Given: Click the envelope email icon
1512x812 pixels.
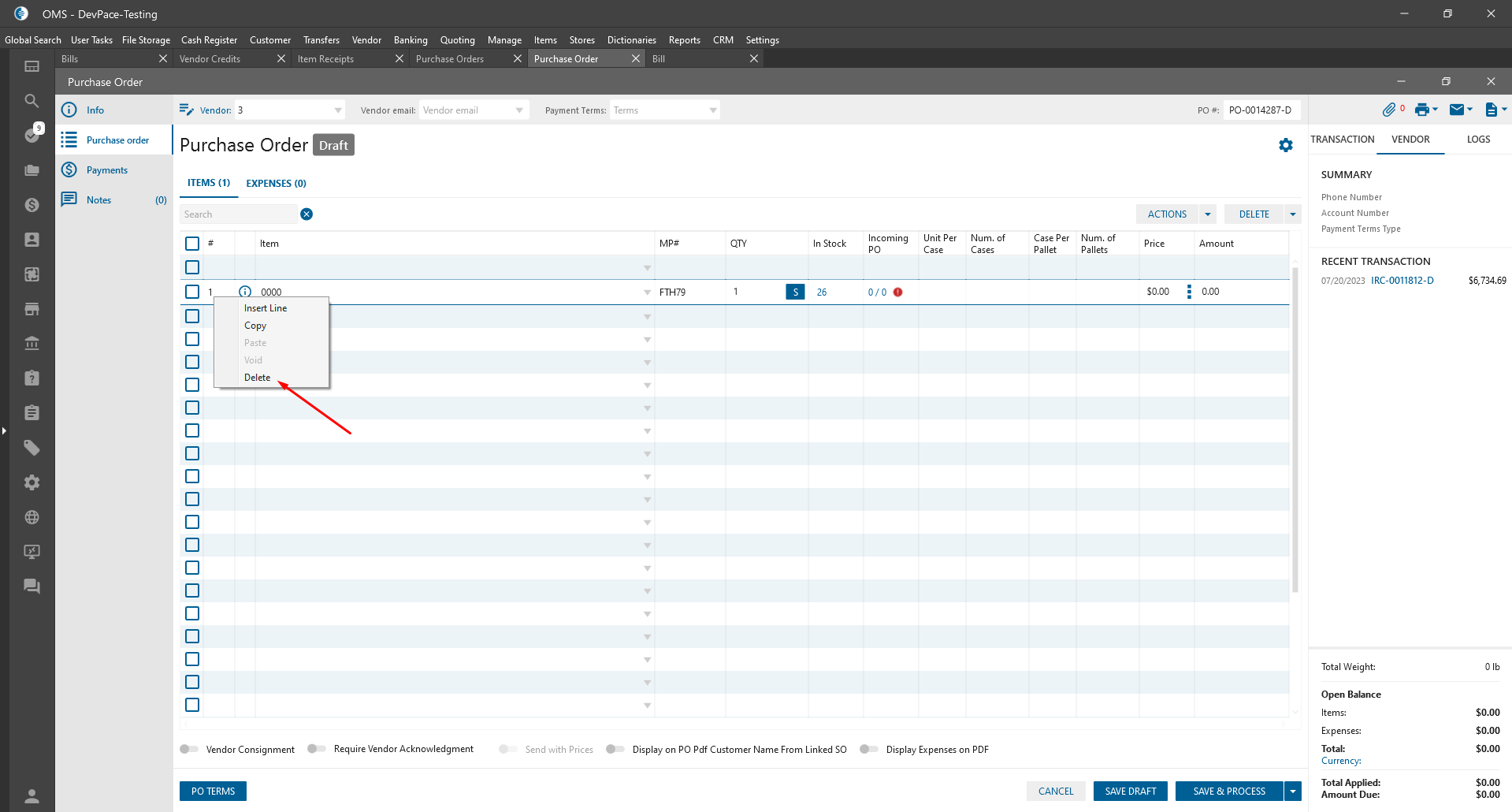Looking at the screenshot, I should coord(1458,110).
